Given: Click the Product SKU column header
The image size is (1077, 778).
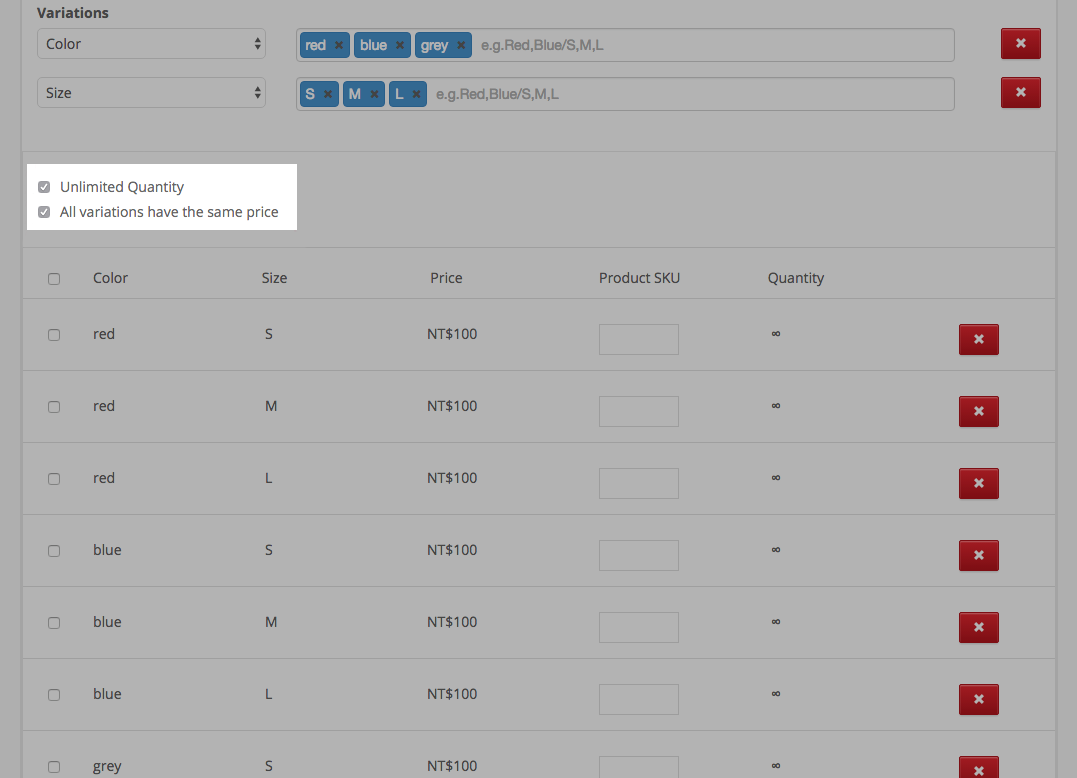Looking at the screenshot, I should [639, 278].
